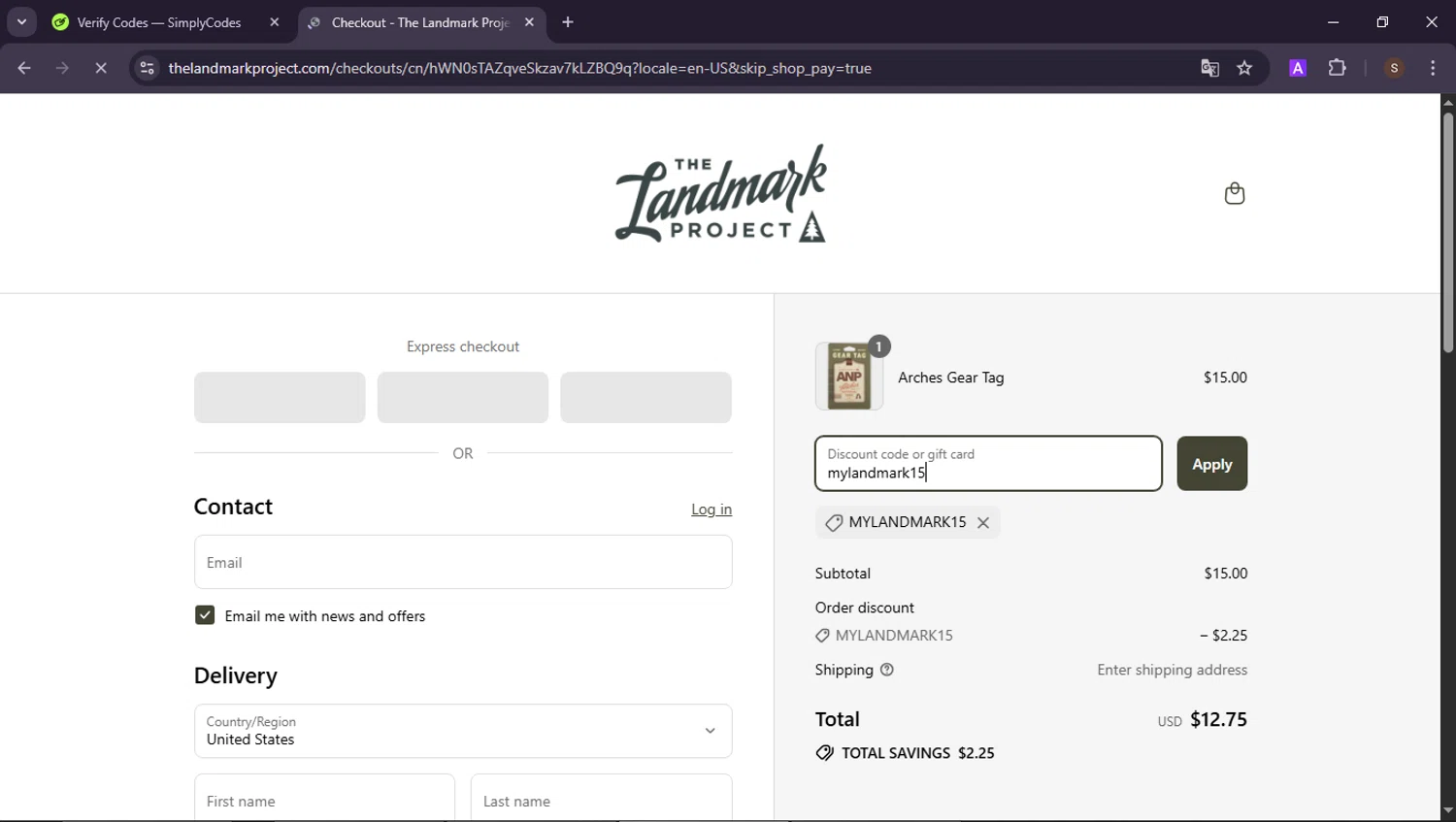Open the tab search dropdown arrow
This screenshot has height=822, width=1456.
21,21
